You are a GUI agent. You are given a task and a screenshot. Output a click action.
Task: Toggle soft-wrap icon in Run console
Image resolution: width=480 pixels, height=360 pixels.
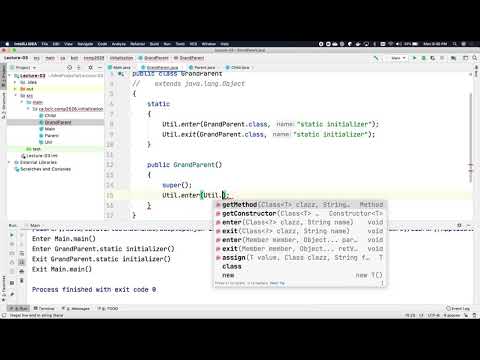click(x=21, y=253)
